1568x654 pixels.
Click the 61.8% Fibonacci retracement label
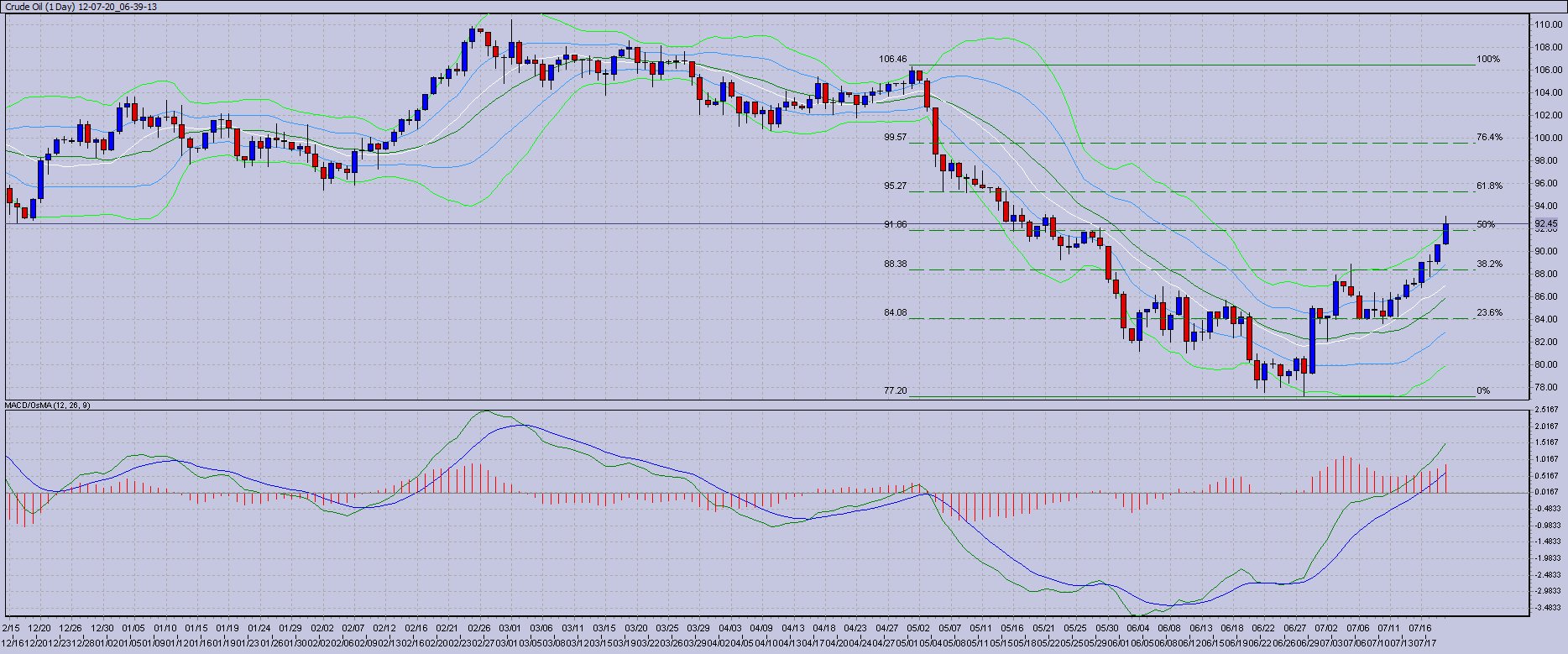[1488, 186]
